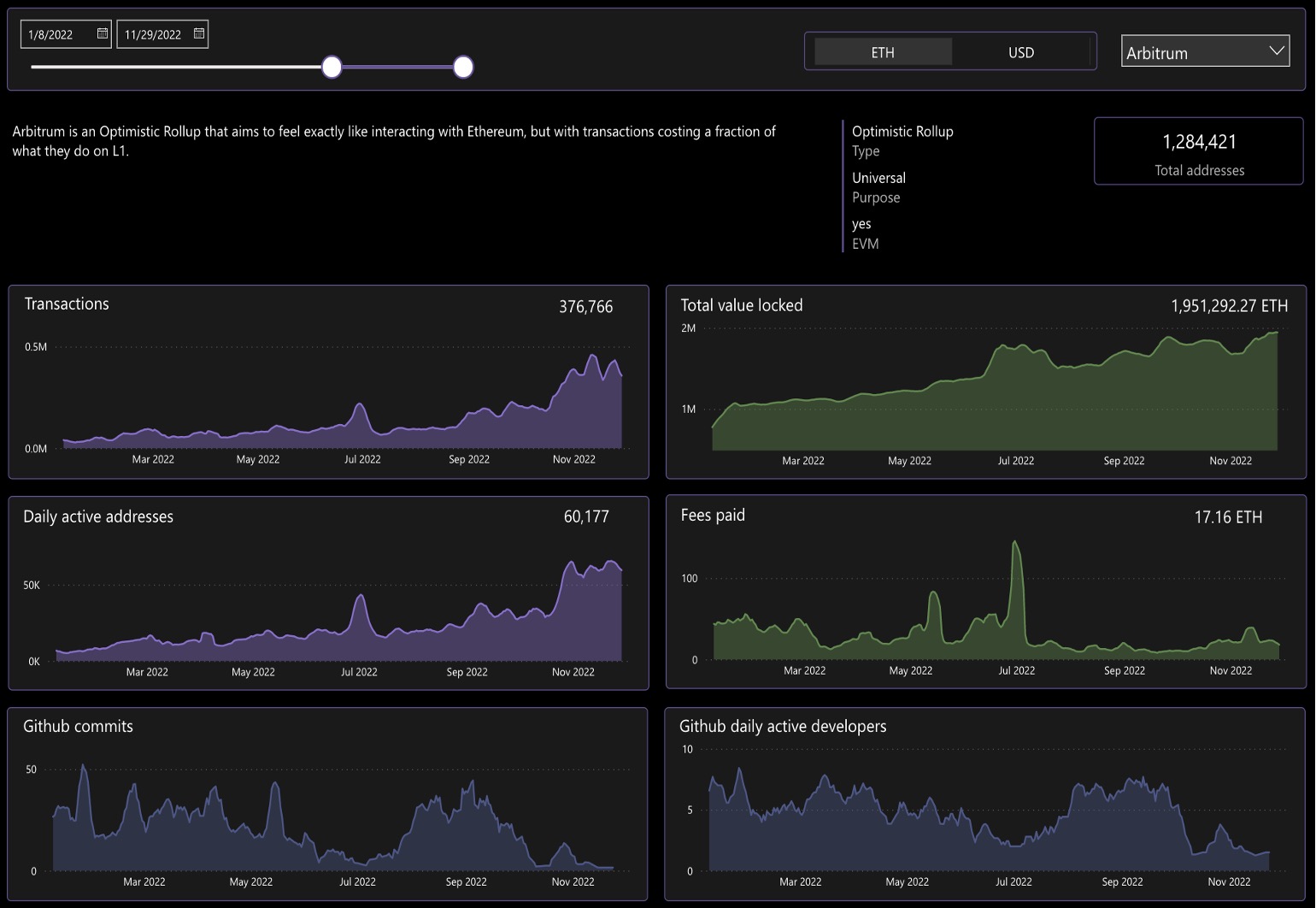Click the start date field 1/8/2022

(66, 34)
